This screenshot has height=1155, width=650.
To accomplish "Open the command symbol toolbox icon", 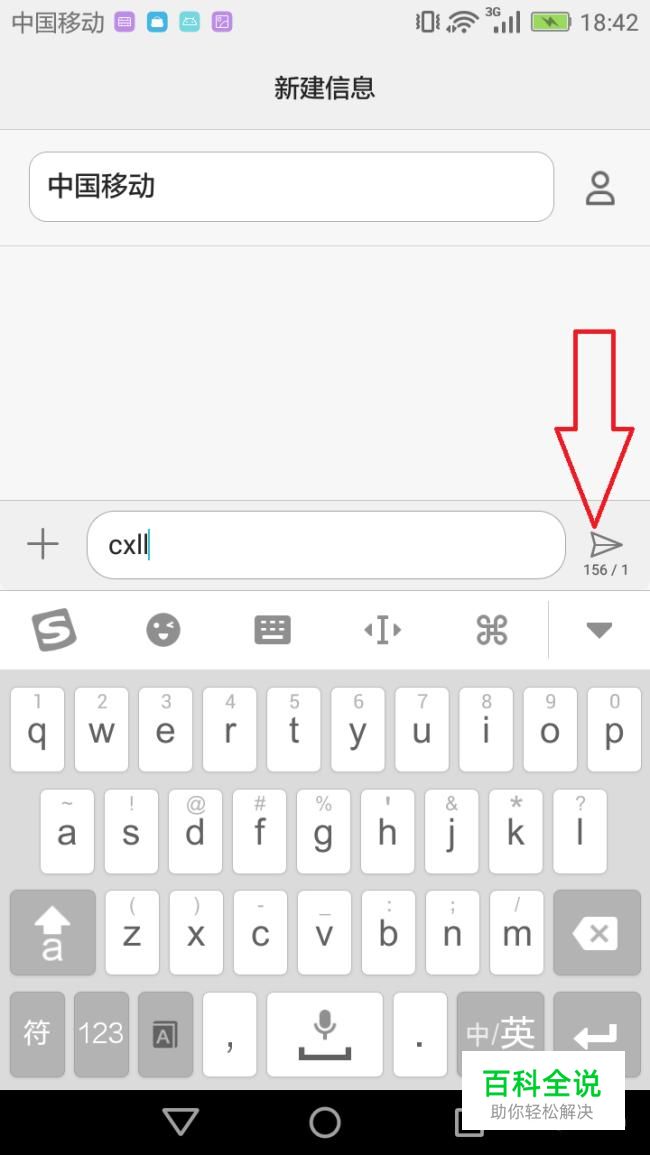I will tap(492, 630).
